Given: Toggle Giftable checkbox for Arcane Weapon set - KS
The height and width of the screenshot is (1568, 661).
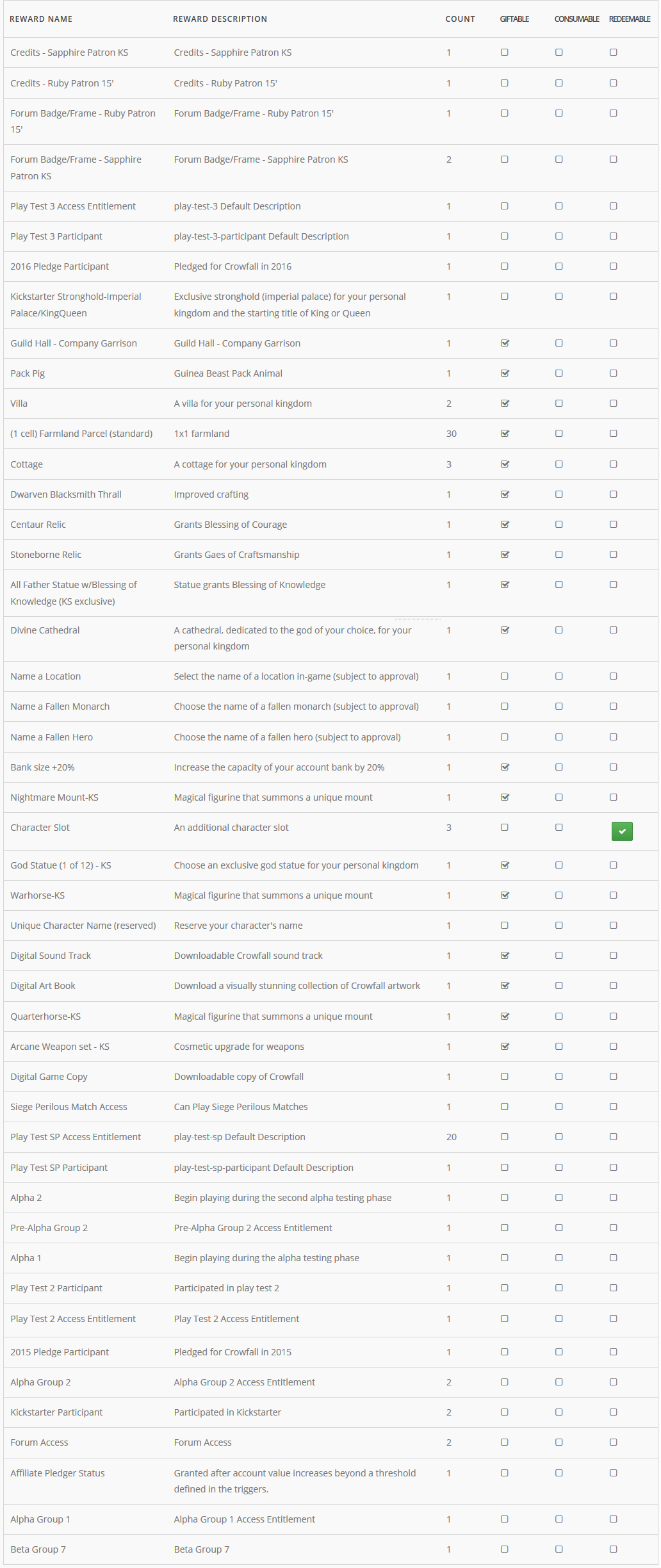Looking at the screenshot, I should (x=505, y=1046).
